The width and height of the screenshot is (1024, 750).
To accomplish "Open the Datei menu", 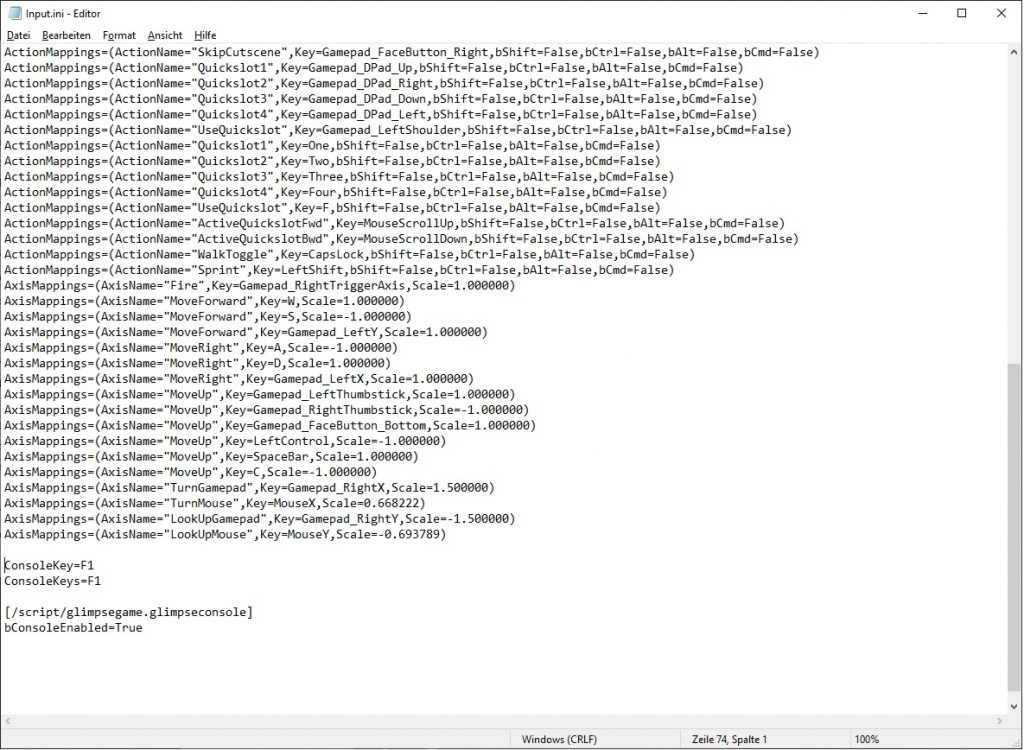I will pyautogui.click(x=18, y=35).
